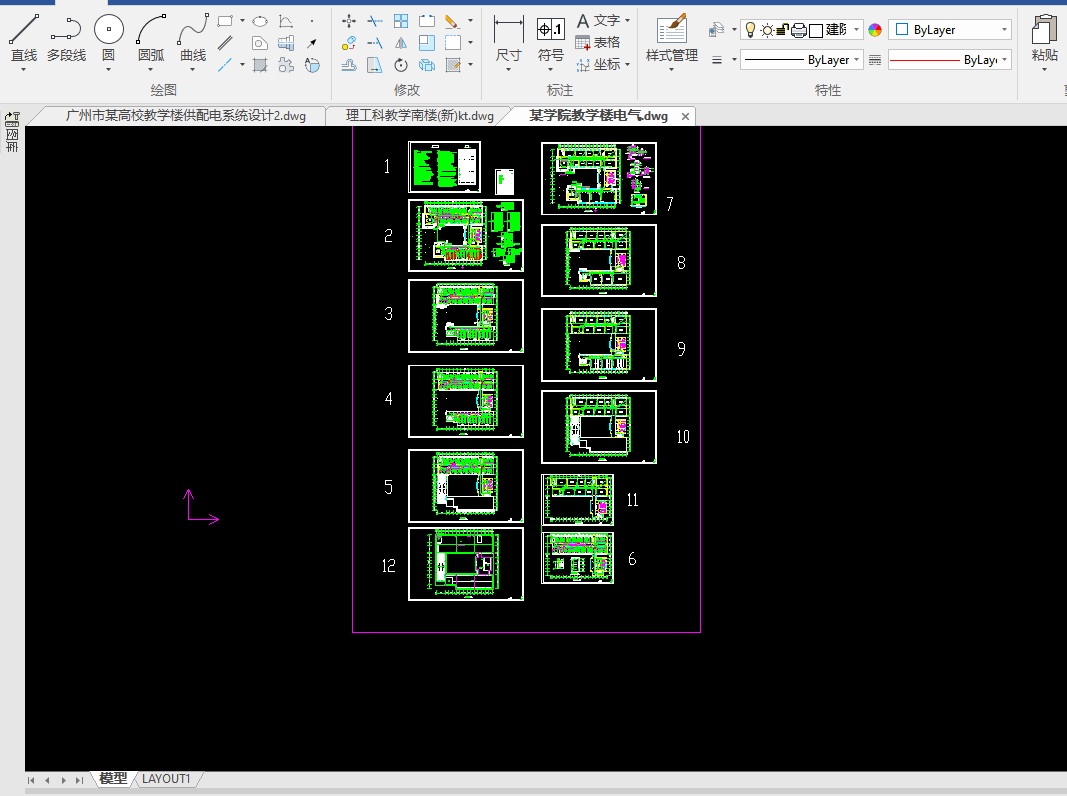Choose the point draw tool
Viewport: 1067px width, 796px height.
(x=312, y=21)
